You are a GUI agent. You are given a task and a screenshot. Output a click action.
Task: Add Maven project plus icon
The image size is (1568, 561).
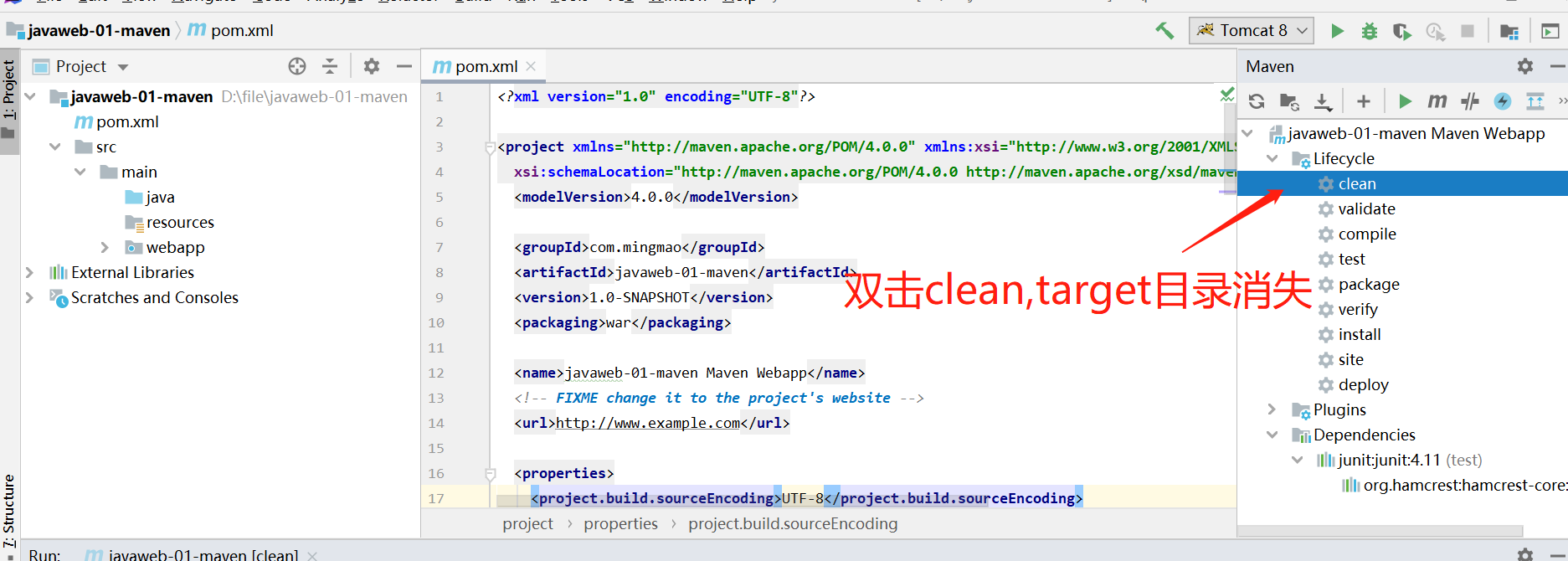[x=1364, y=101]
